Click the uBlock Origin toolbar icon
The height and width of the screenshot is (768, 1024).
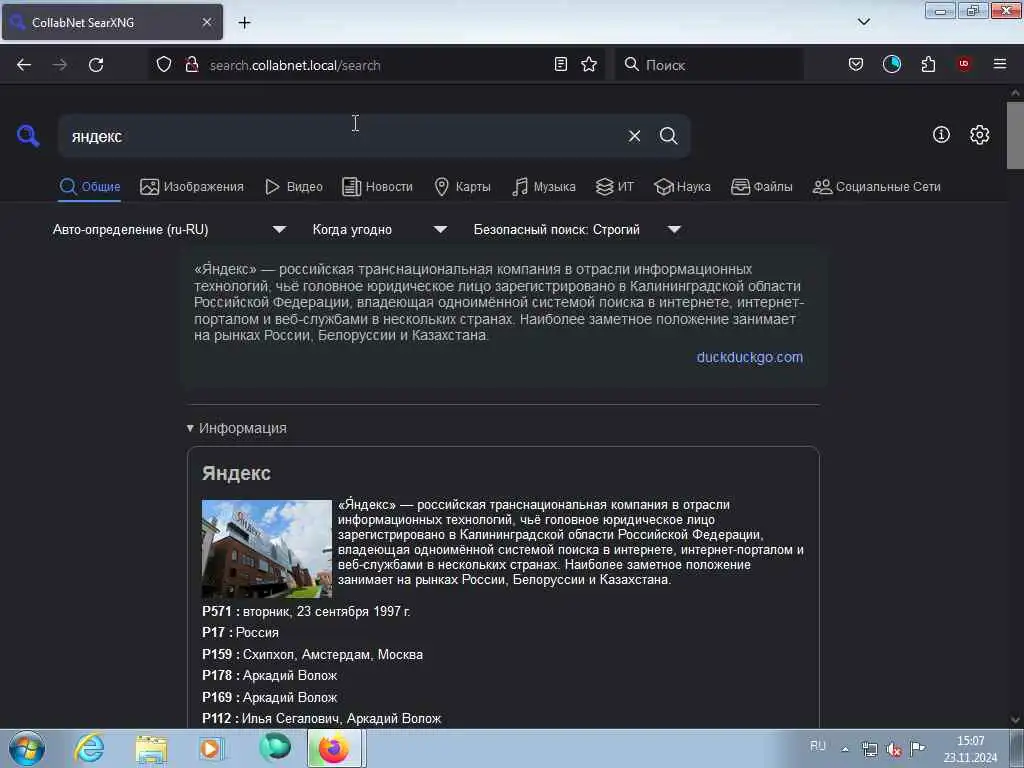[964, 64]
